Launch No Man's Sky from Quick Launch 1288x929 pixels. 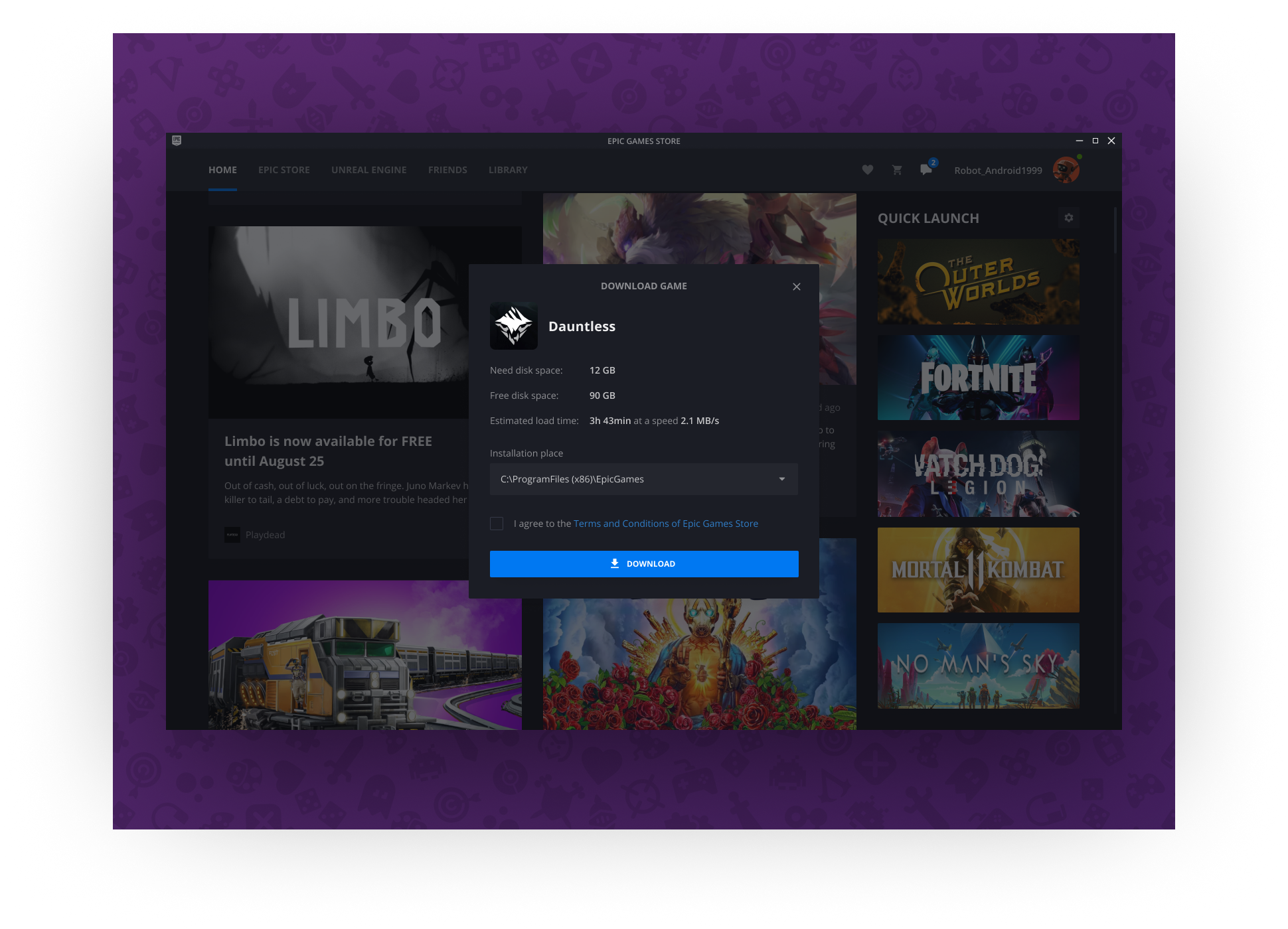point(979,666)
